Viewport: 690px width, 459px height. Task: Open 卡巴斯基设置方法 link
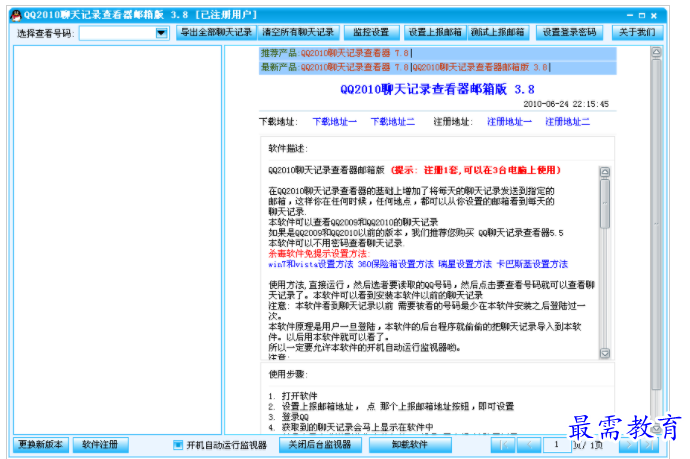click(532, 264)
